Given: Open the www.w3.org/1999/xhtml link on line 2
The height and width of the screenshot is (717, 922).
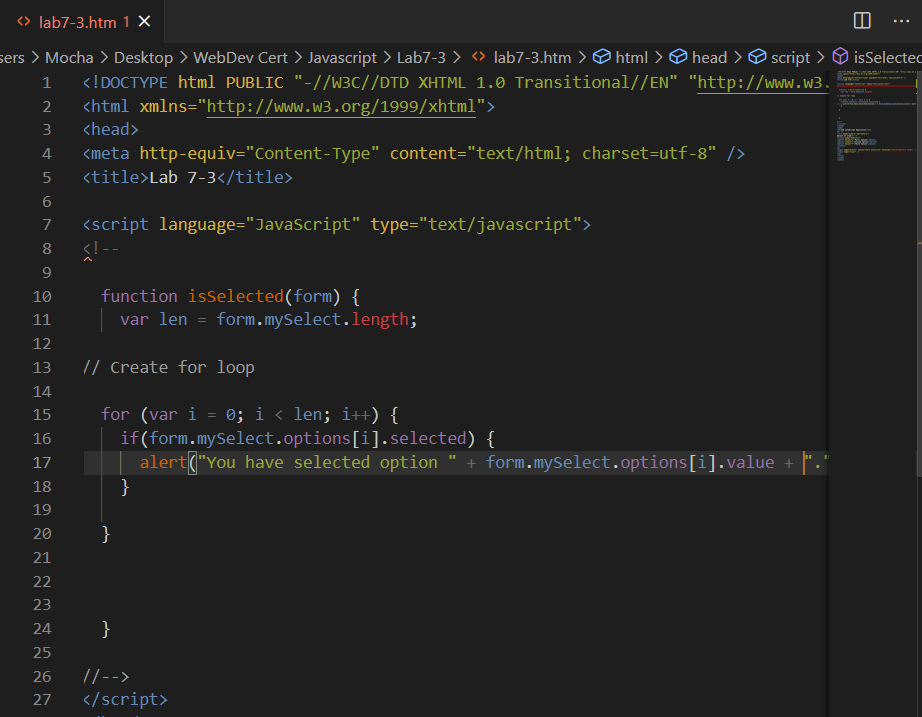Looking at the screenshot, I should 341,106.
